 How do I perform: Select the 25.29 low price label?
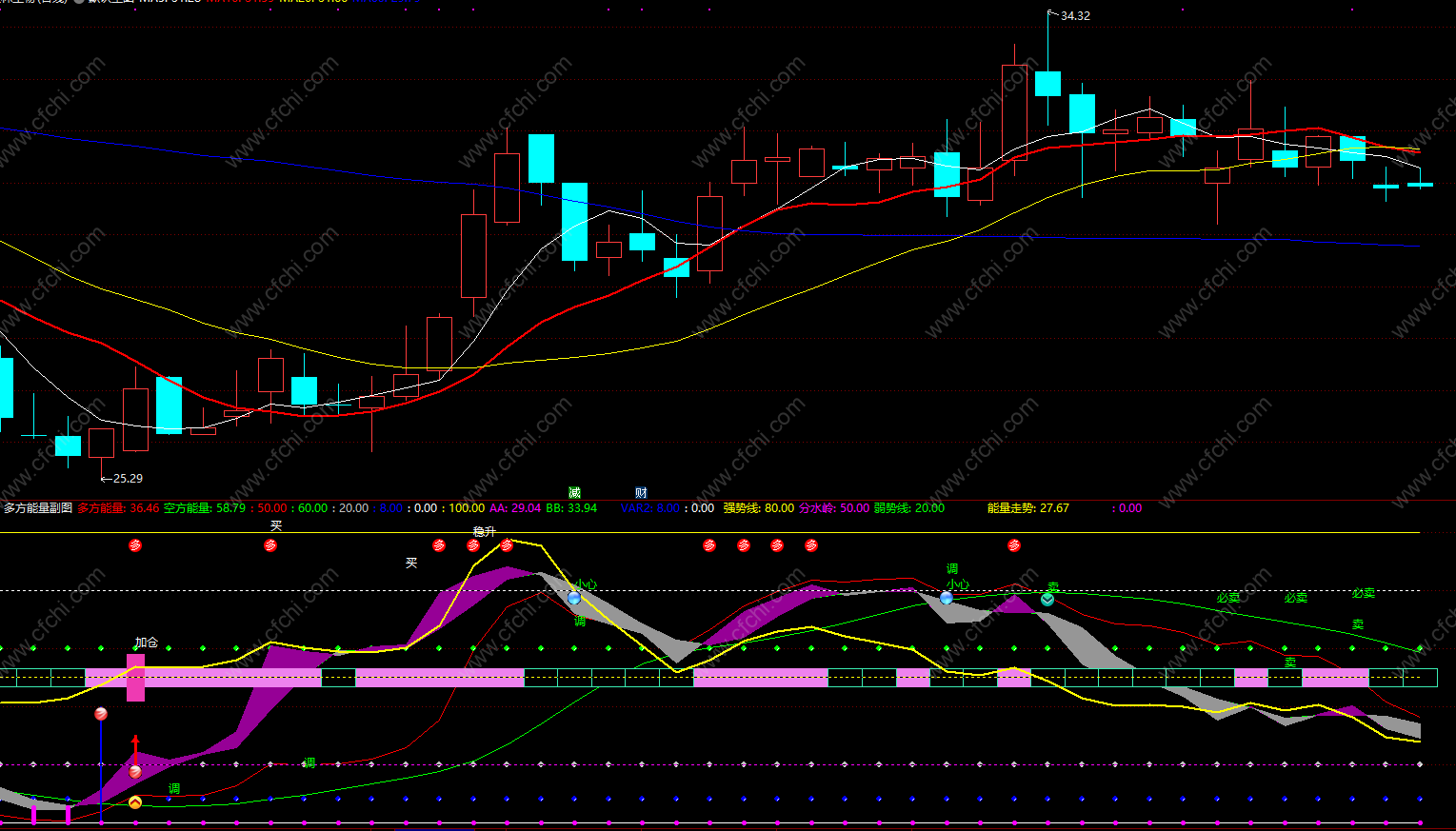click(x=128, y=479)
